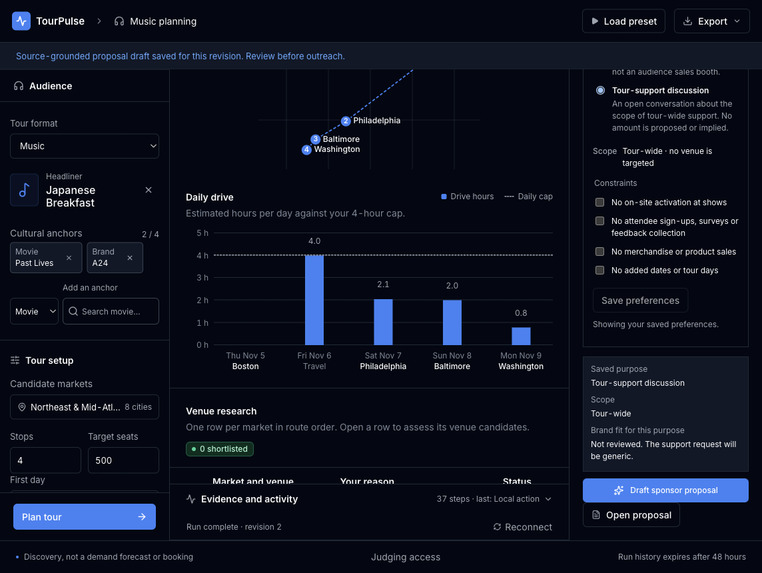The image size is (762, 573).
Task: Click the Stops input field showing 4
Action: (46, 460)
